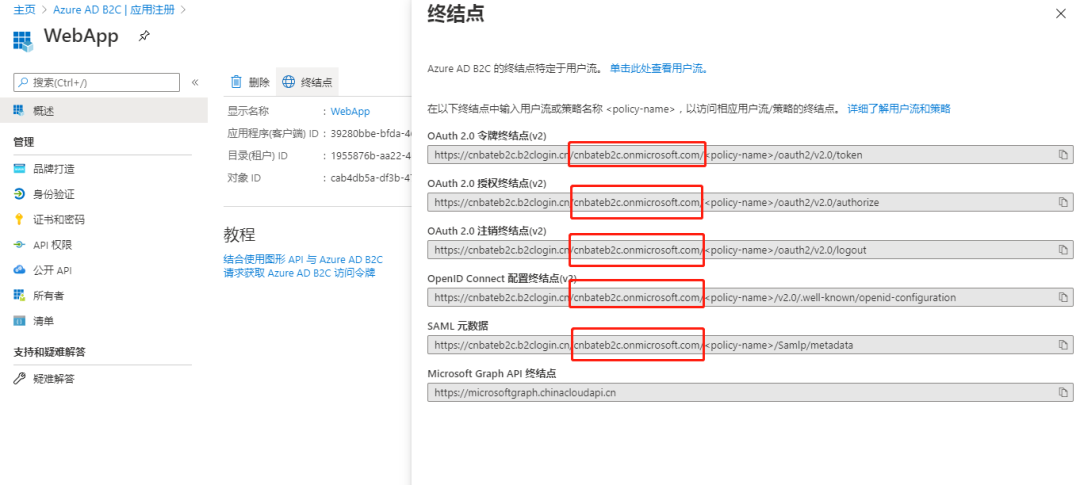Viewport: 1080px width, 485px height.
Task: Pin the WebApp page
Action: (x=144, y=36)
